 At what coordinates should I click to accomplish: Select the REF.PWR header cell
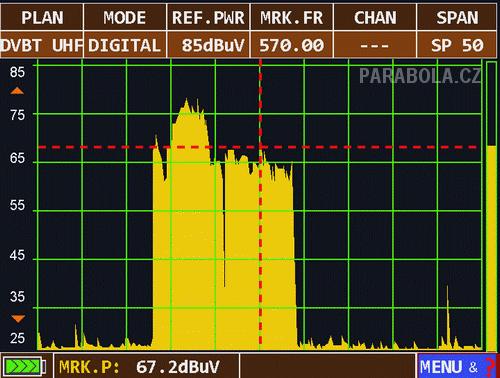click(208, 17)
